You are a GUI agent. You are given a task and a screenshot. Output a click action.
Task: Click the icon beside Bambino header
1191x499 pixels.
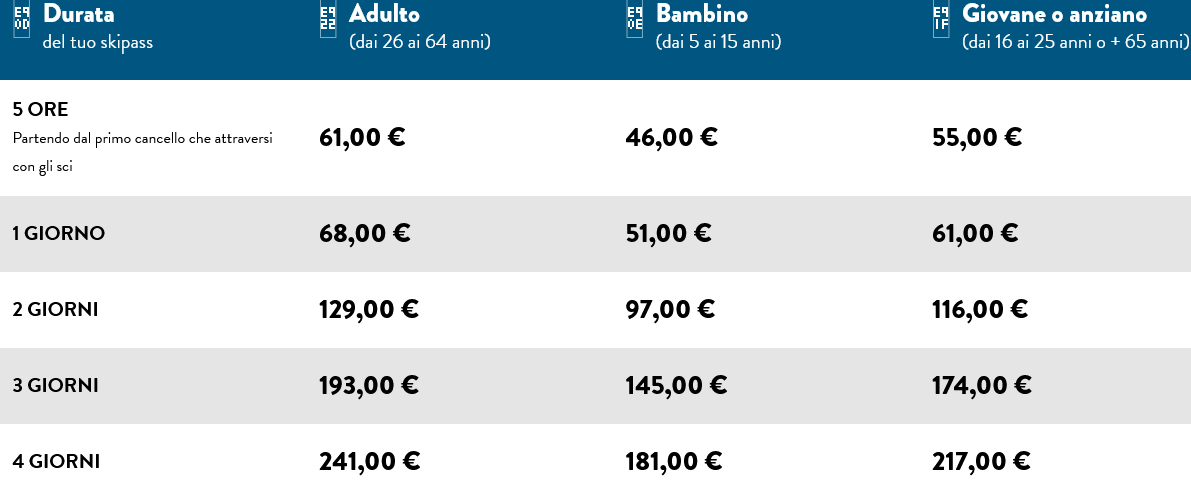634,20
